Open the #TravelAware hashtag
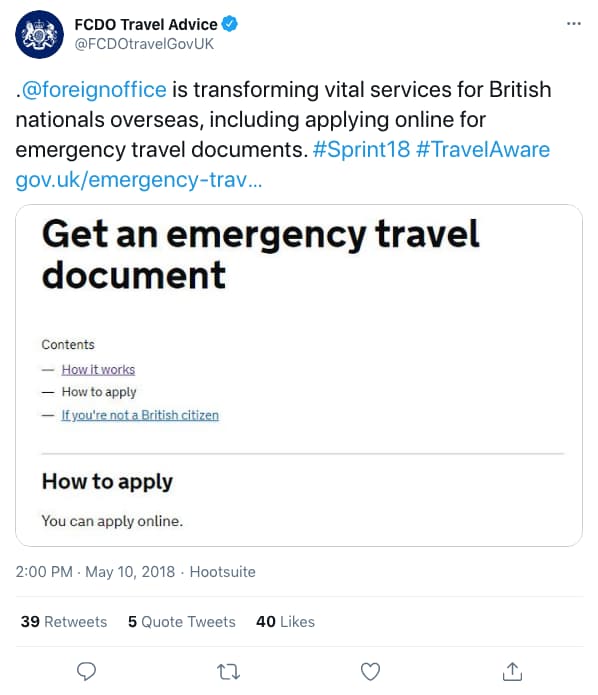 click(x=483, y=149)
